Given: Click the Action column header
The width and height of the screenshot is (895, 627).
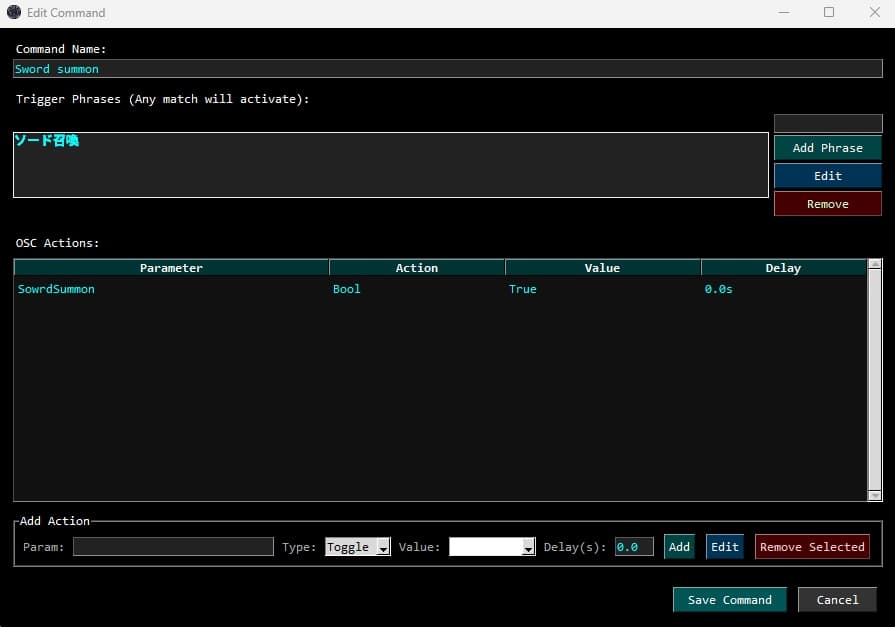Looking at the screenshot, I should click(416, 268).
